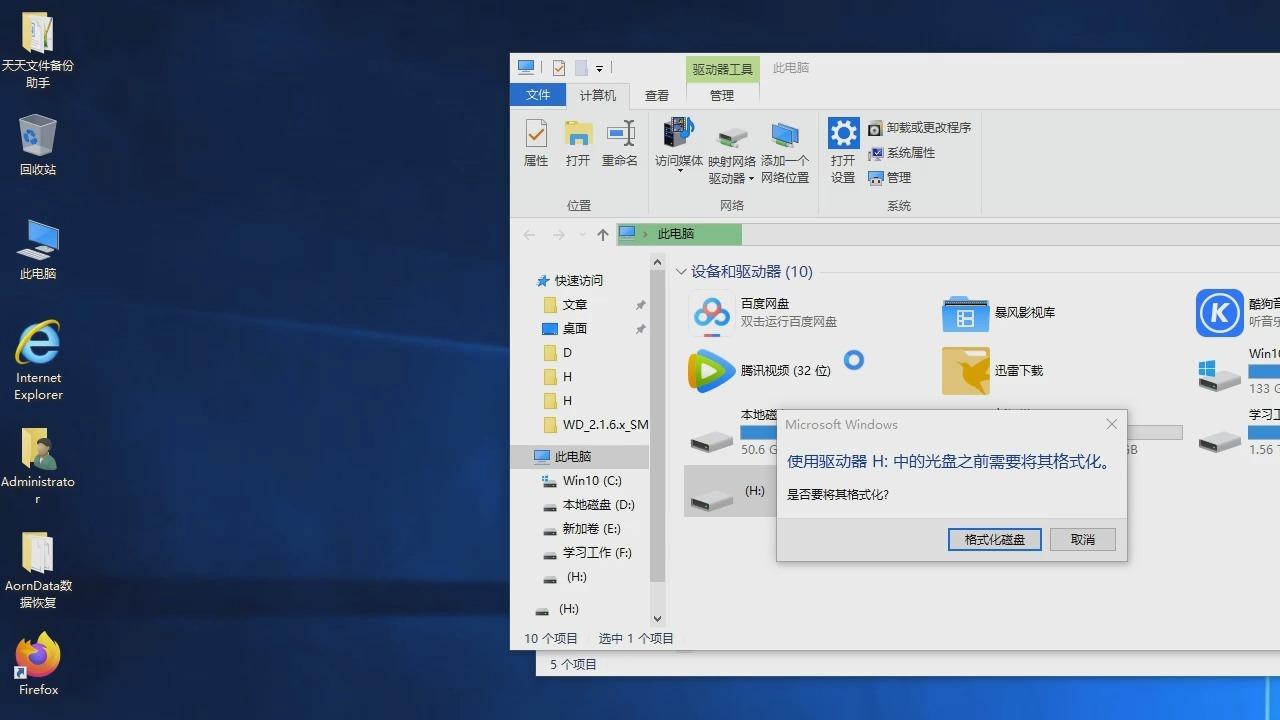This screenshot has width=1280, height=720.
Task: Unpin 桌面 from Quick access
Action: (x=639, y=328)
